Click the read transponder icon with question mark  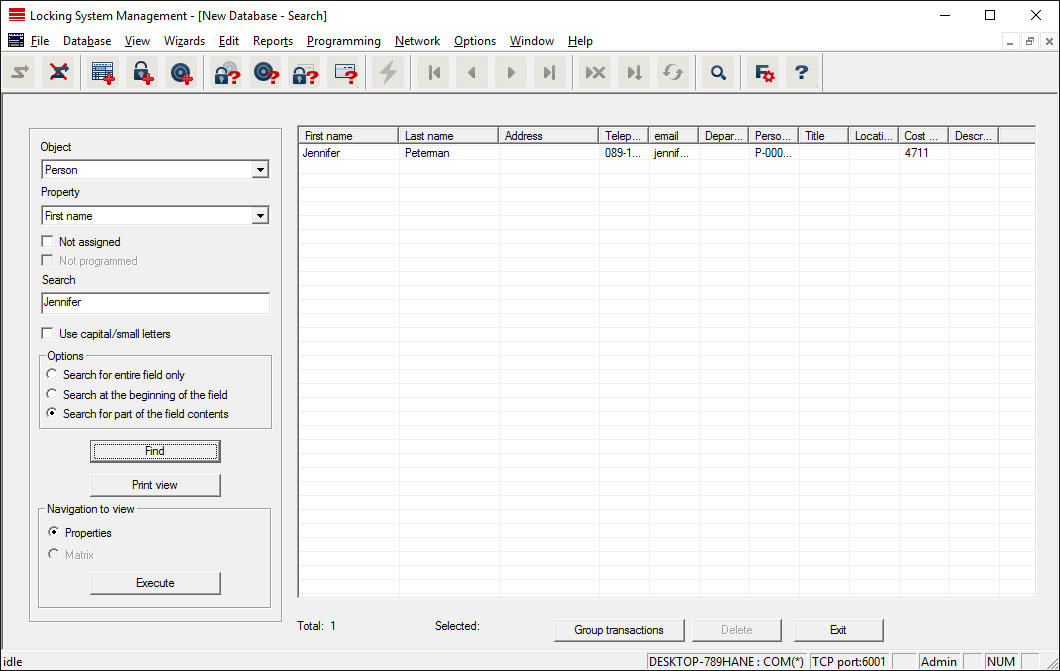[265, 73]
